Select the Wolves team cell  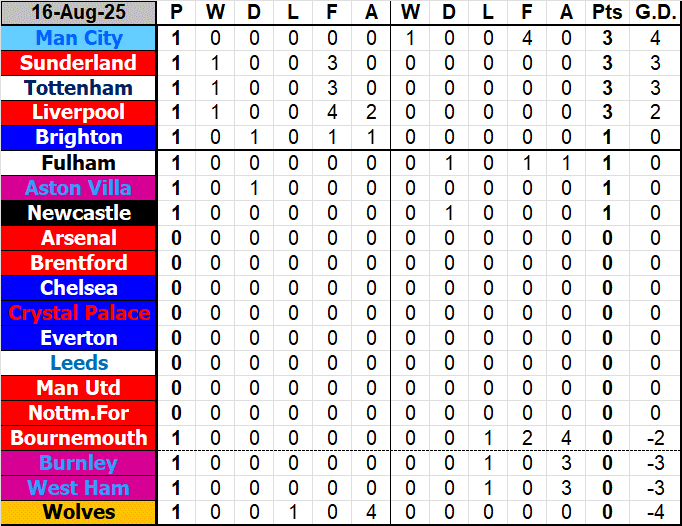(79, 513)
